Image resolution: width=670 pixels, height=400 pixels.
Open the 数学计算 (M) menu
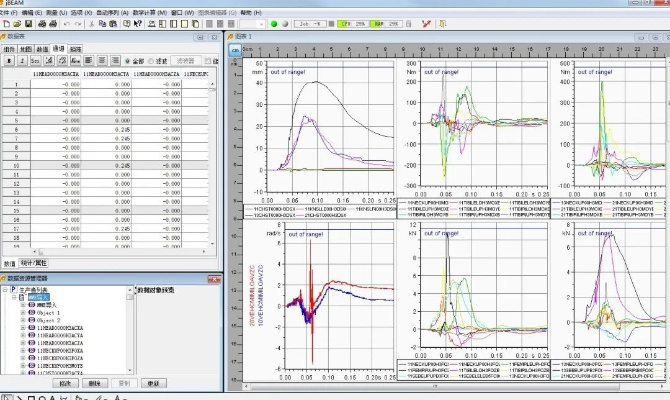(148, 10)
